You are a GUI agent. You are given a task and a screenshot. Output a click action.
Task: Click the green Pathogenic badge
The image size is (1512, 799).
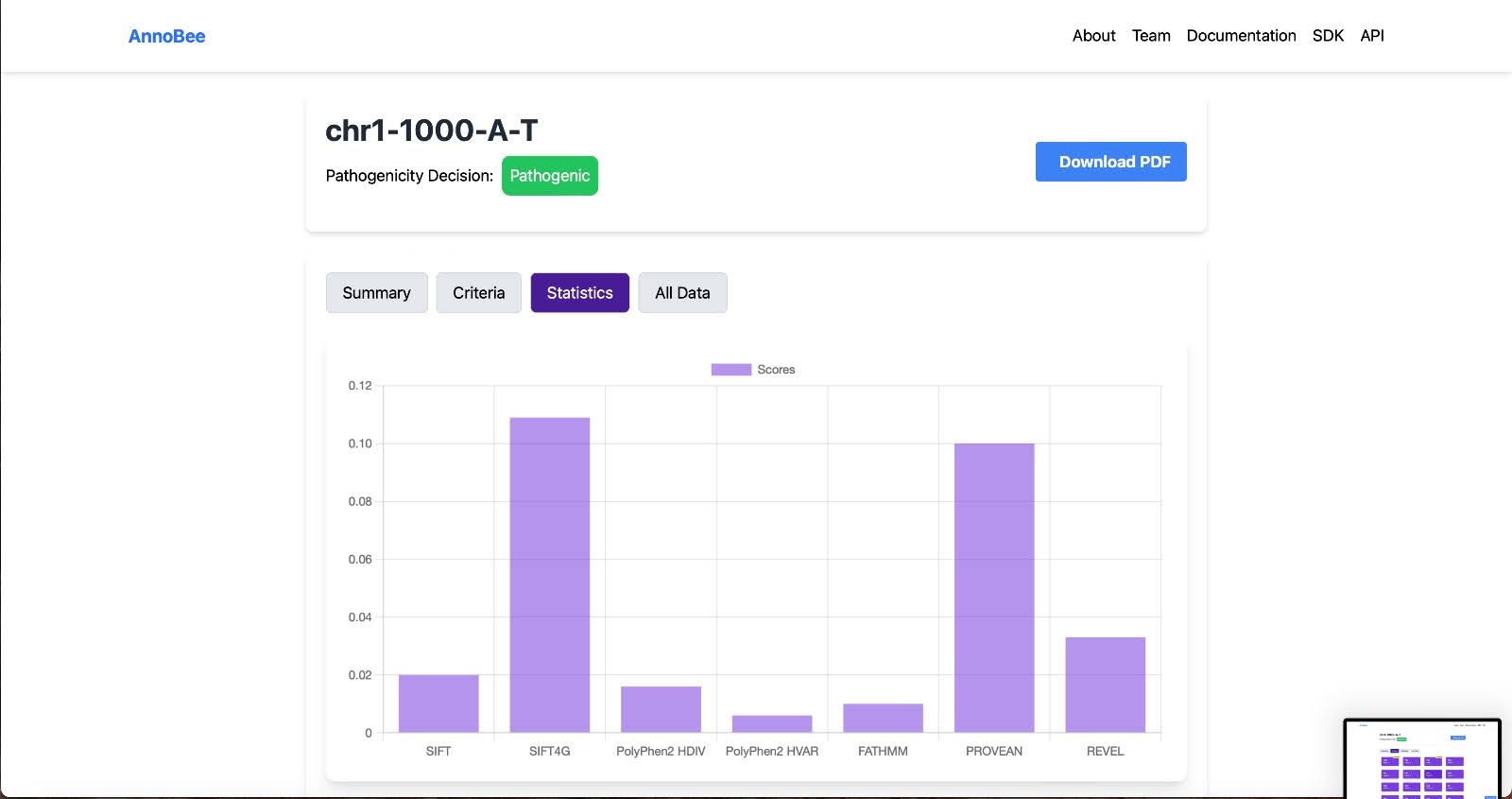tap(549, 176)
